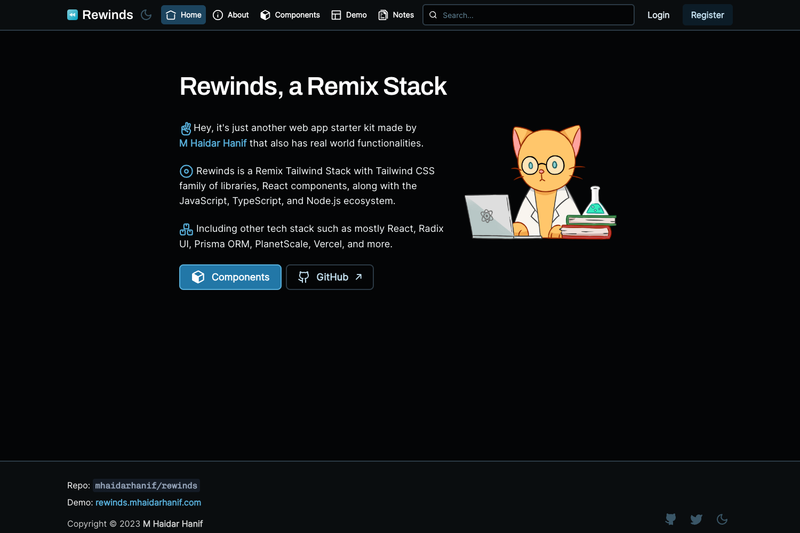Screen dimensions: 800x533
Task: Click the target circle icon before Rewinds
Action: pyautogui.click(x=186, y=171)
